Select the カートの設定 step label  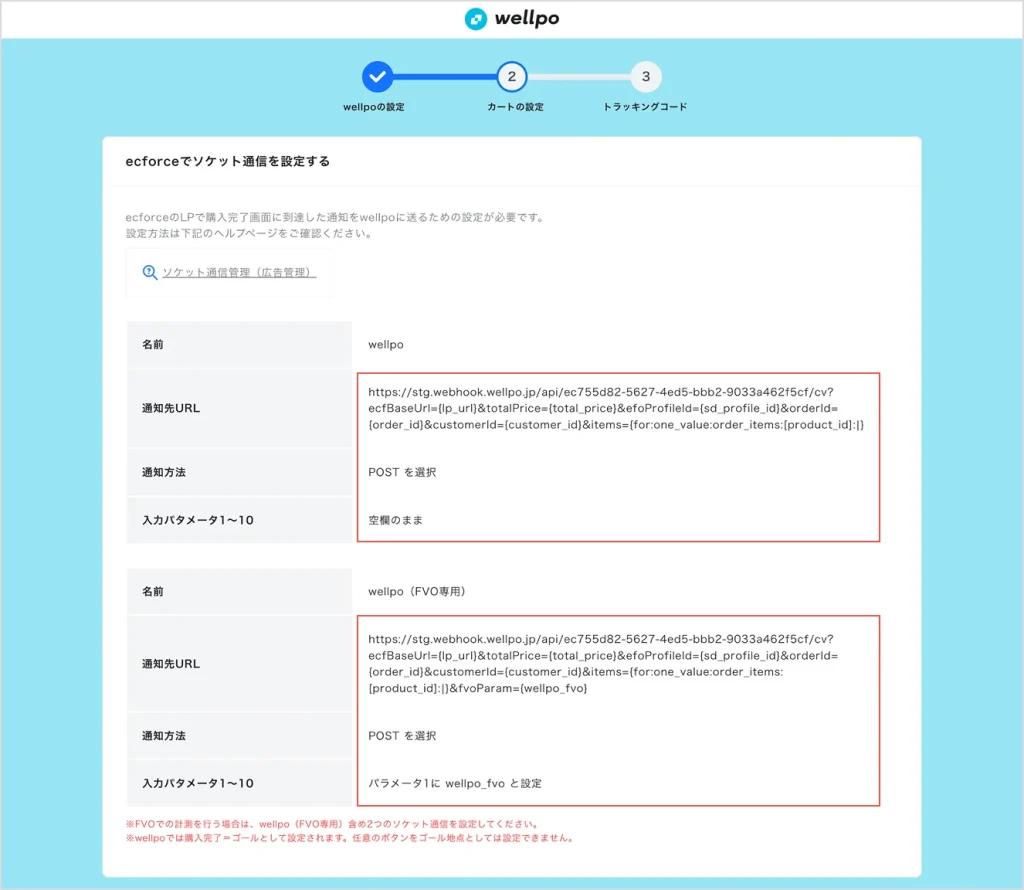click(x=511, y=107)
